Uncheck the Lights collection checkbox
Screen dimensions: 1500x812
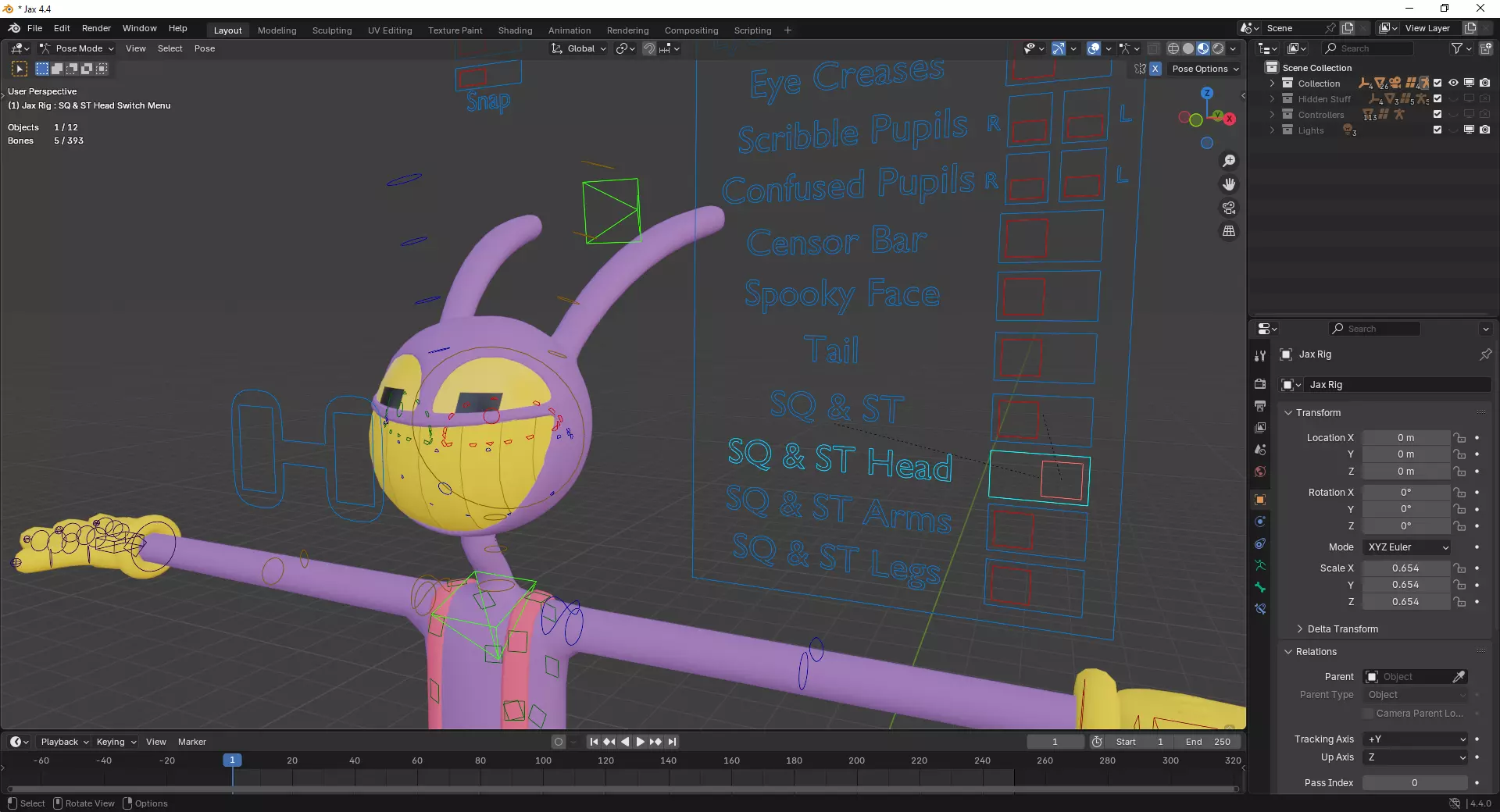(1437, 130)
